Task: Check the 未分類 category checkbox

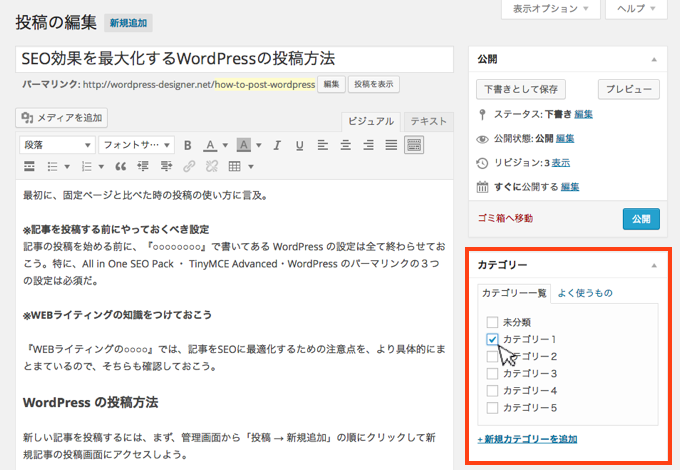Action: 492,322
